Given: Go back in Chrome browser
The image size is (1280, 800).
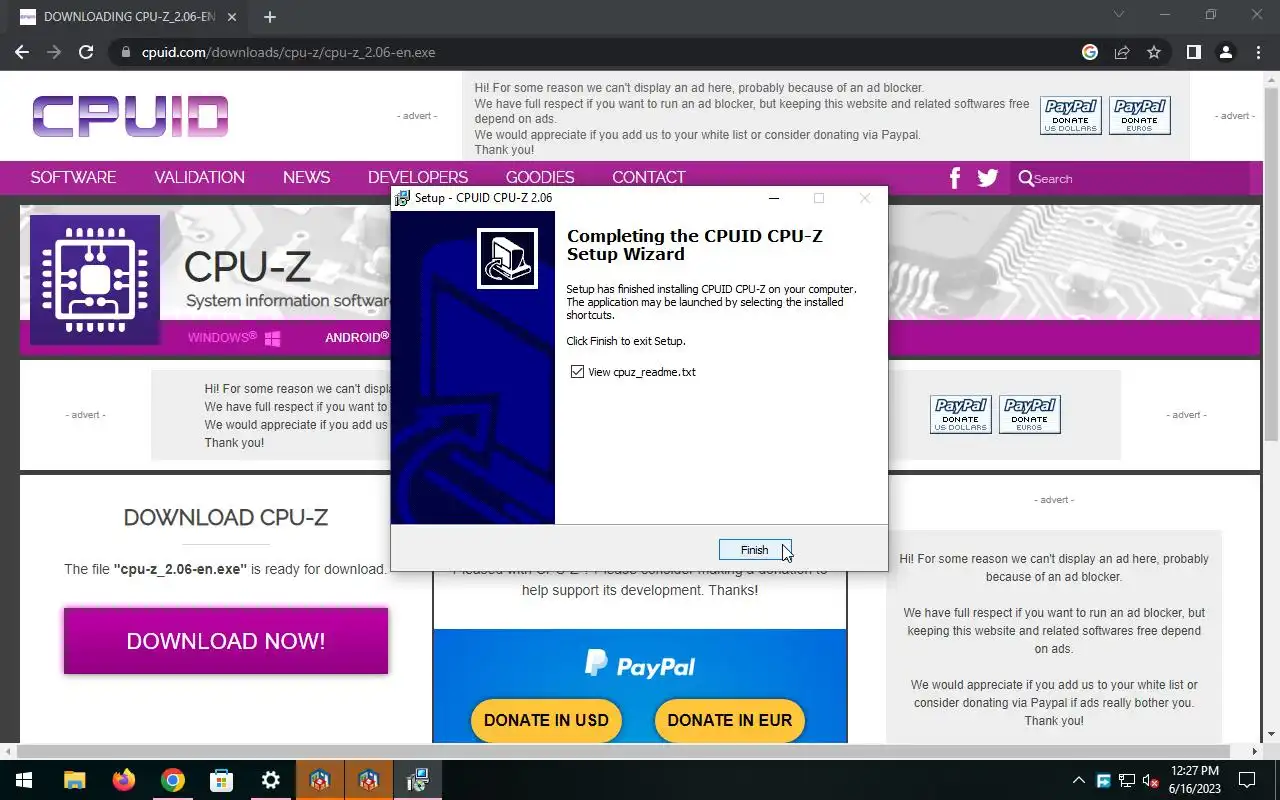Looking at the screenshot, I should coord(22,52).
